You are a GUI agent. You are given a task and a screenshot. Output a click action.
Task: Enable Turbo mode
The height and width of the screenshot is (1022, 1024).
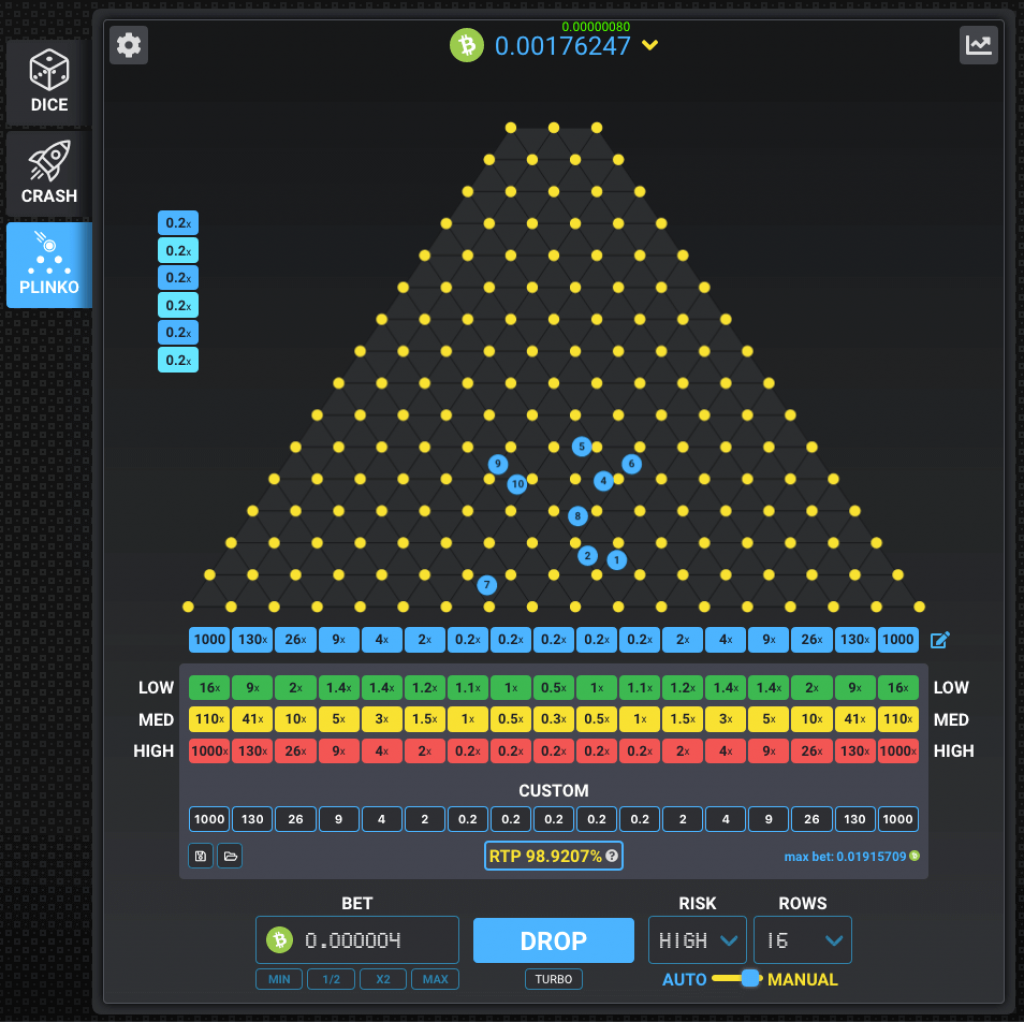click(553, 979)
